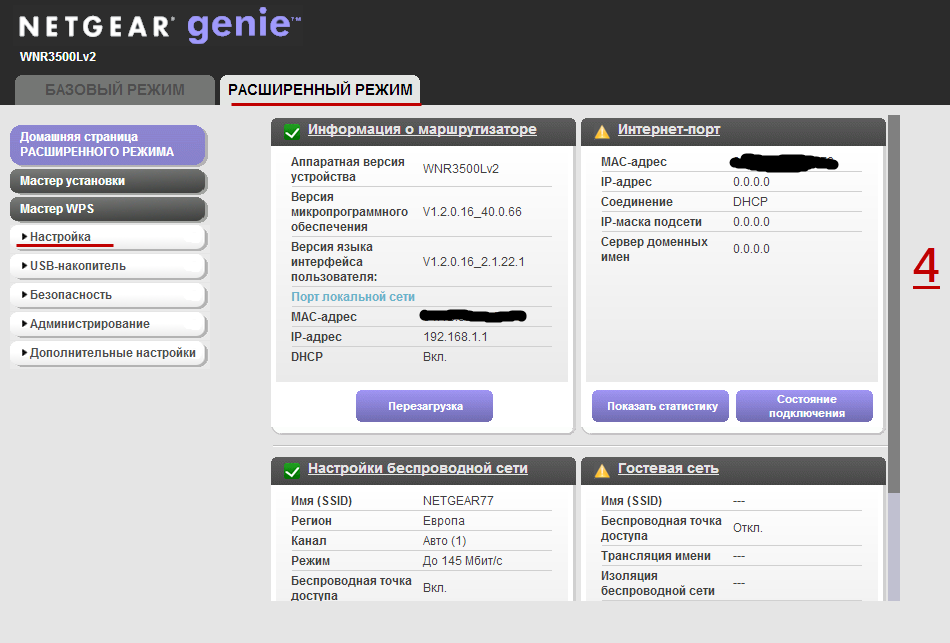Click the Состояние подключения button

(805, 406)
